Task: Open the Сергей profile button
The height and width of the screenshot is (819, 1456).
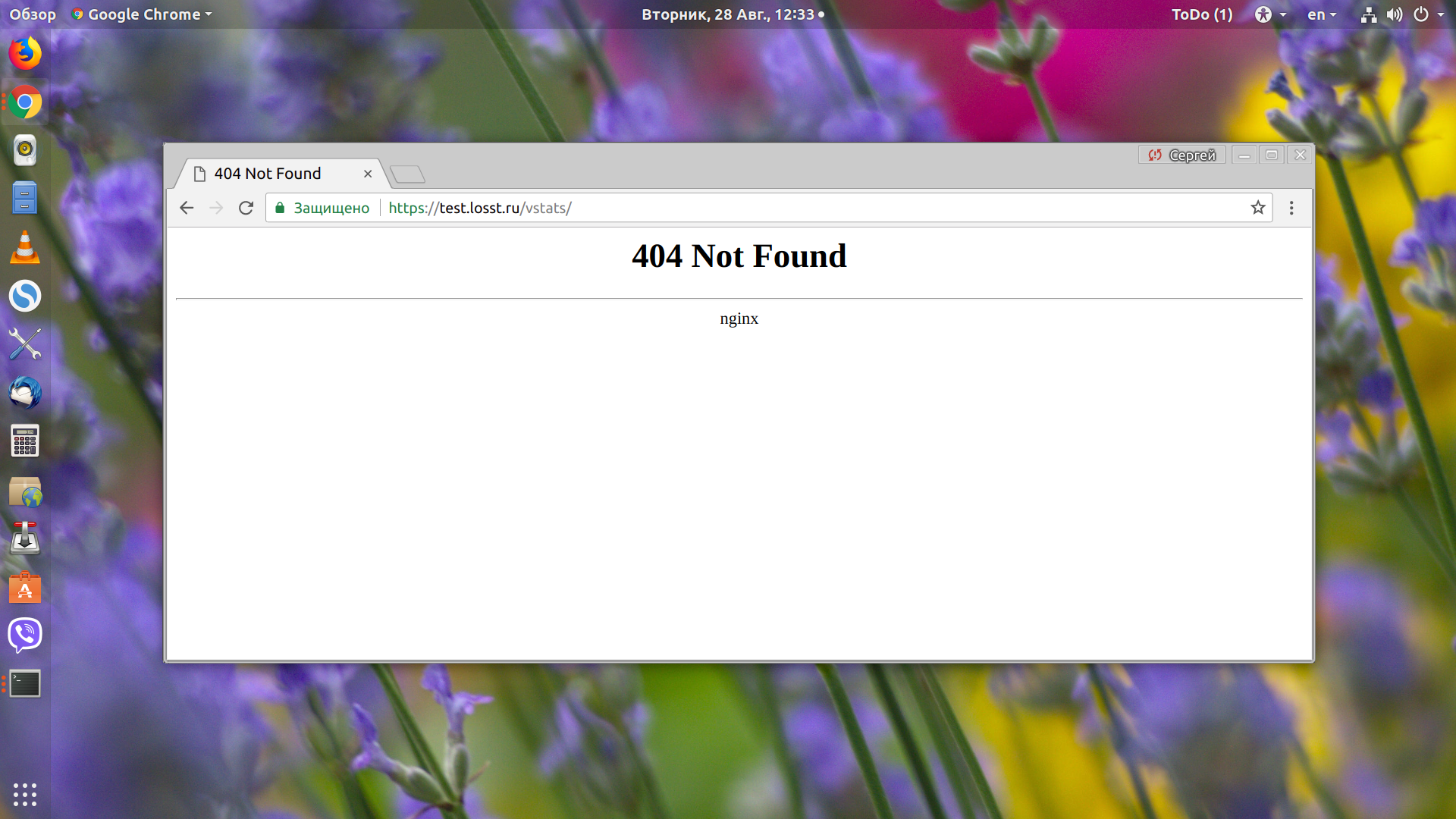Action: tap(1181, 155)
